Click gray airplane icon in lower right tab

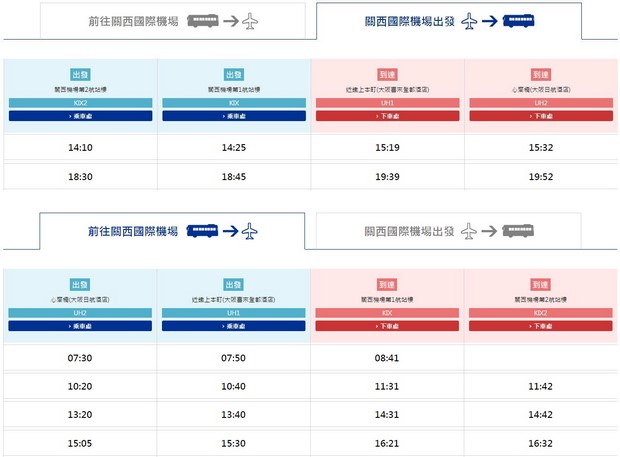coord(469,231)
